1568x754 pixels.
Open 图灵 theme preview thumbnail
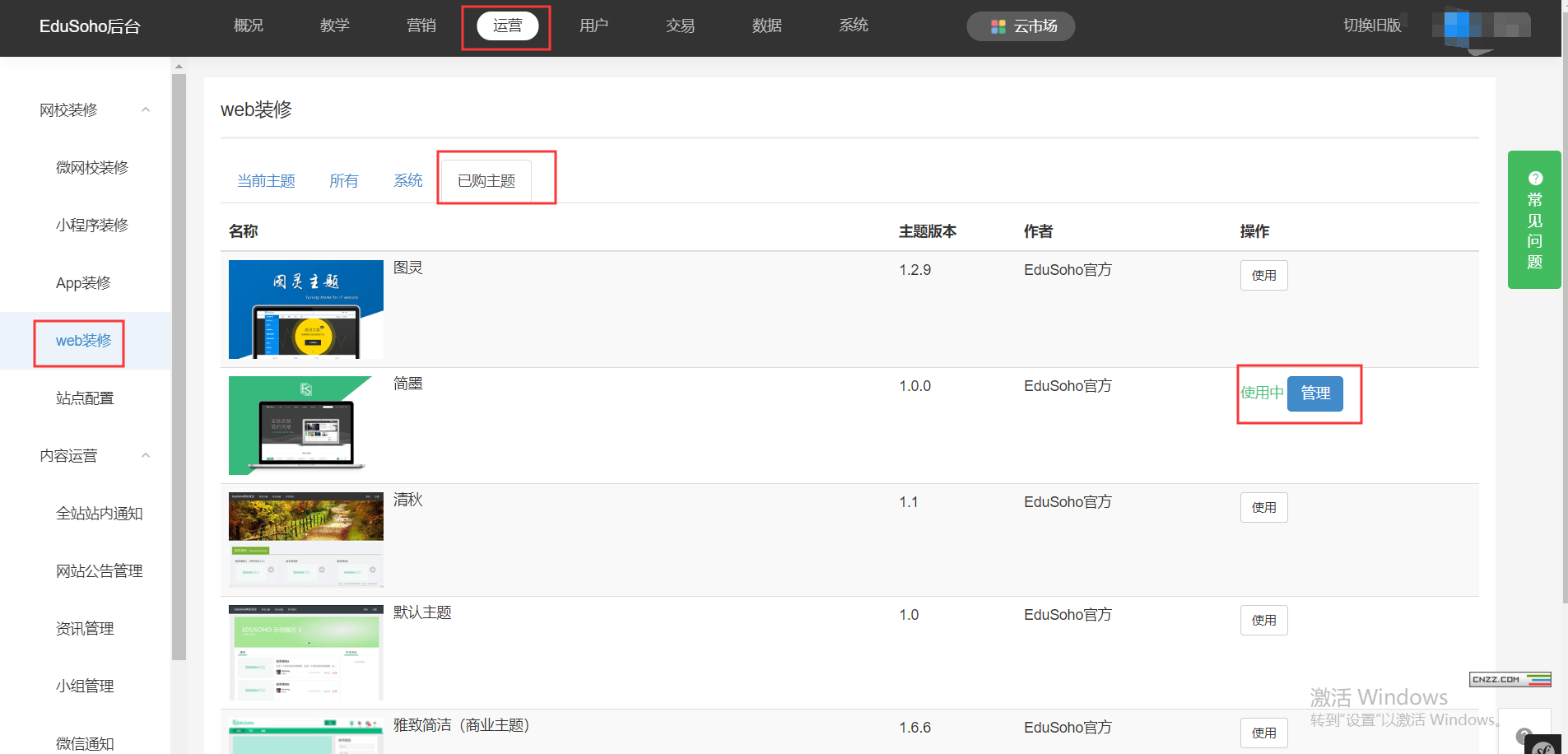pos(306,310)
